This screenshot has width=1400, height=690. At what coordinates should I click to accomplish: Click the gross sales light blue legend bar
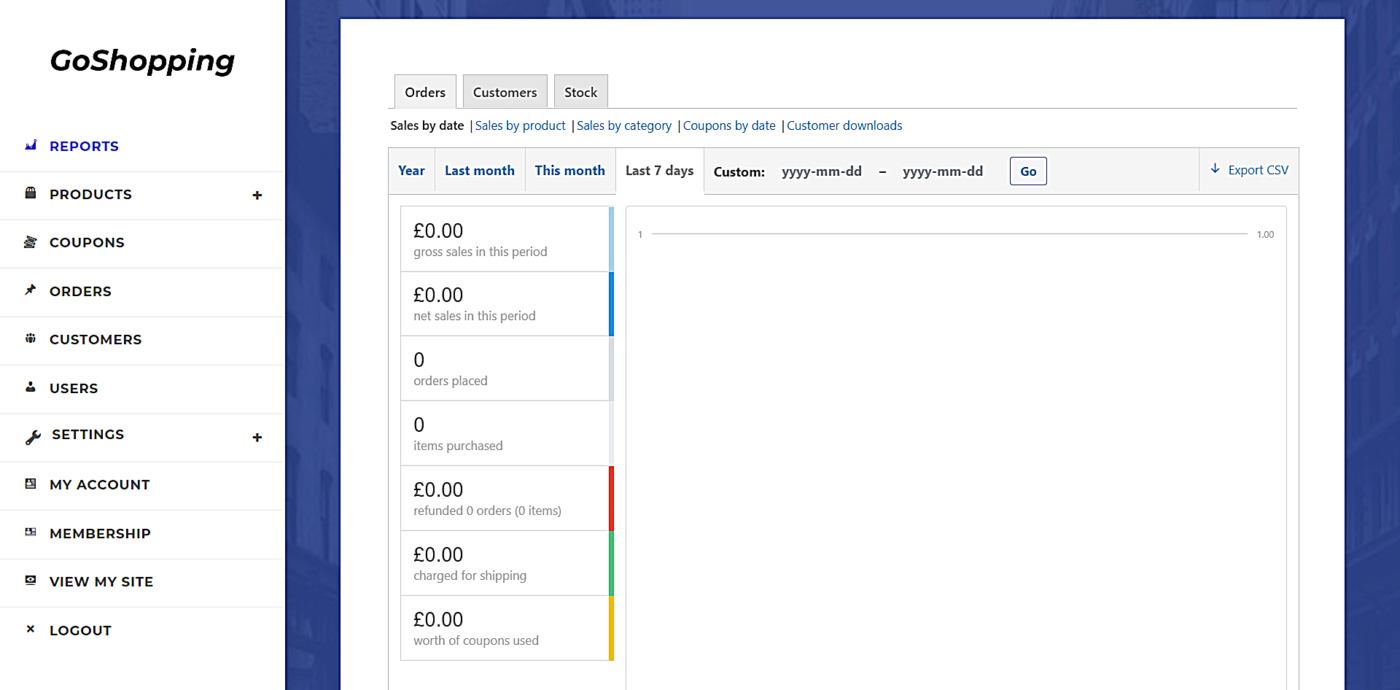611,239
